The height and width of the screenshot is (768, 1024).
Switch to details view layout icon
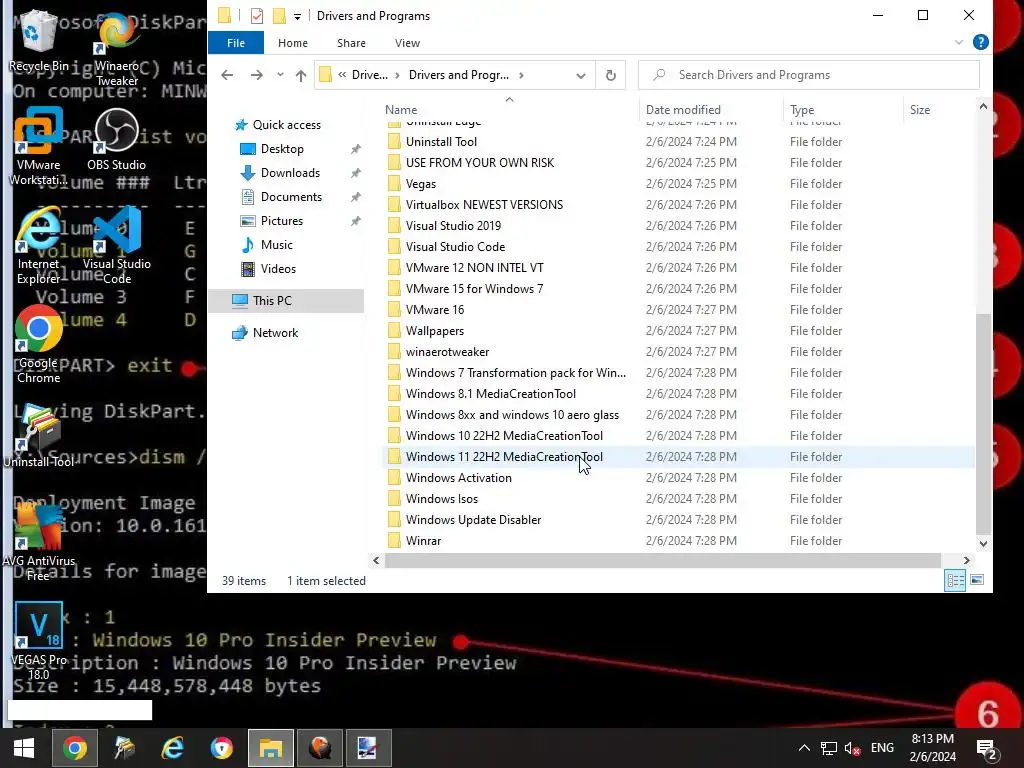click(955, 580)
